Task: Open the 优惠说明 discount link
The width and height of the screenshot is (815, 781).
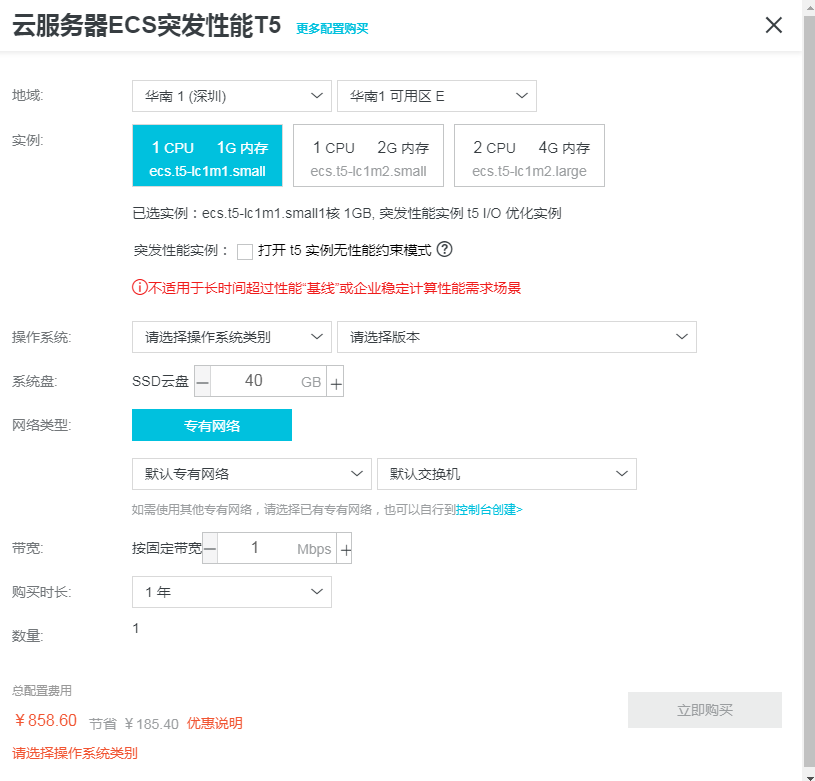Action: (215, 723)
